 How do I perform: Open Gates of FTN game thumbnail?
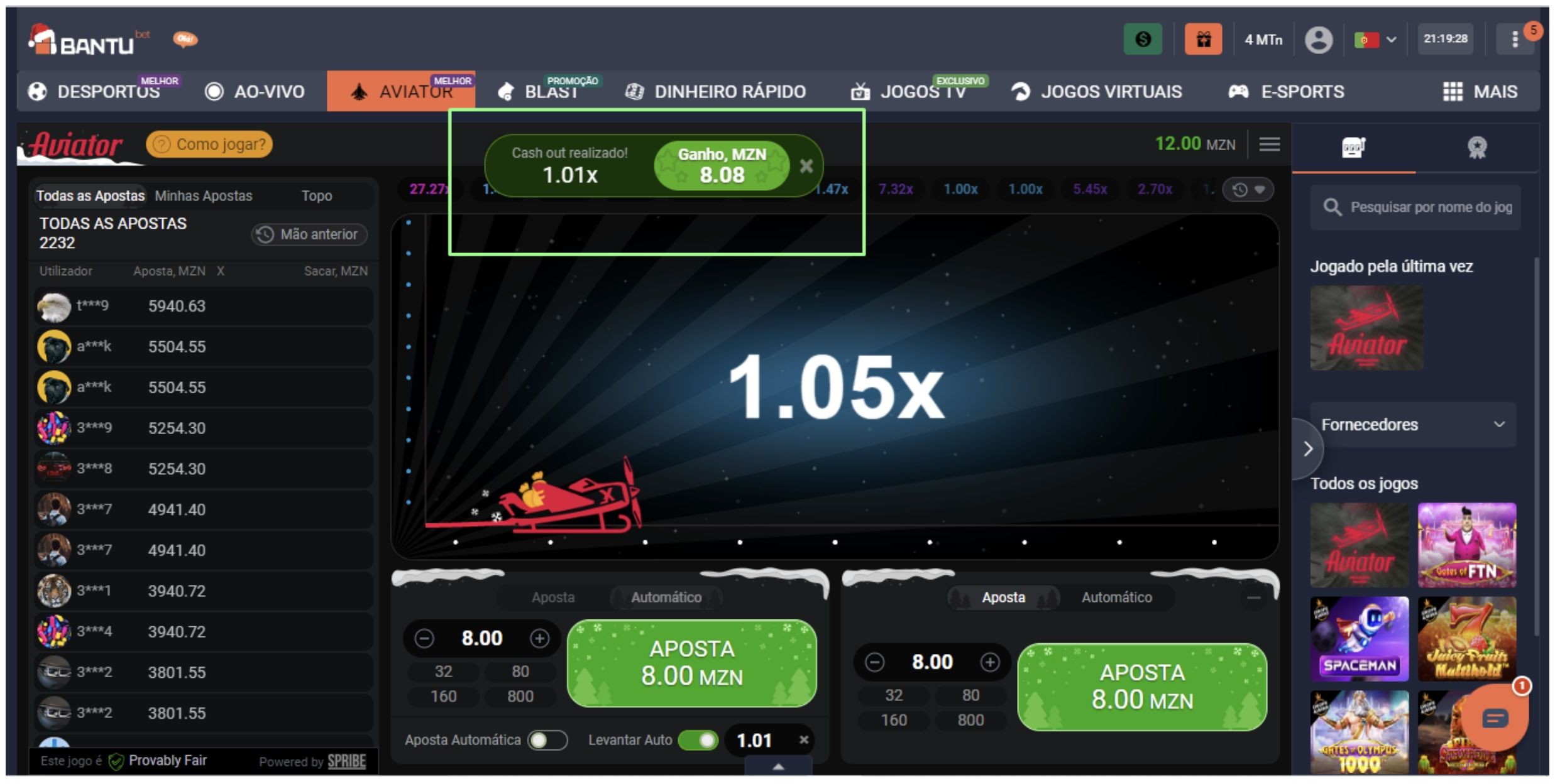point(1466,545)
